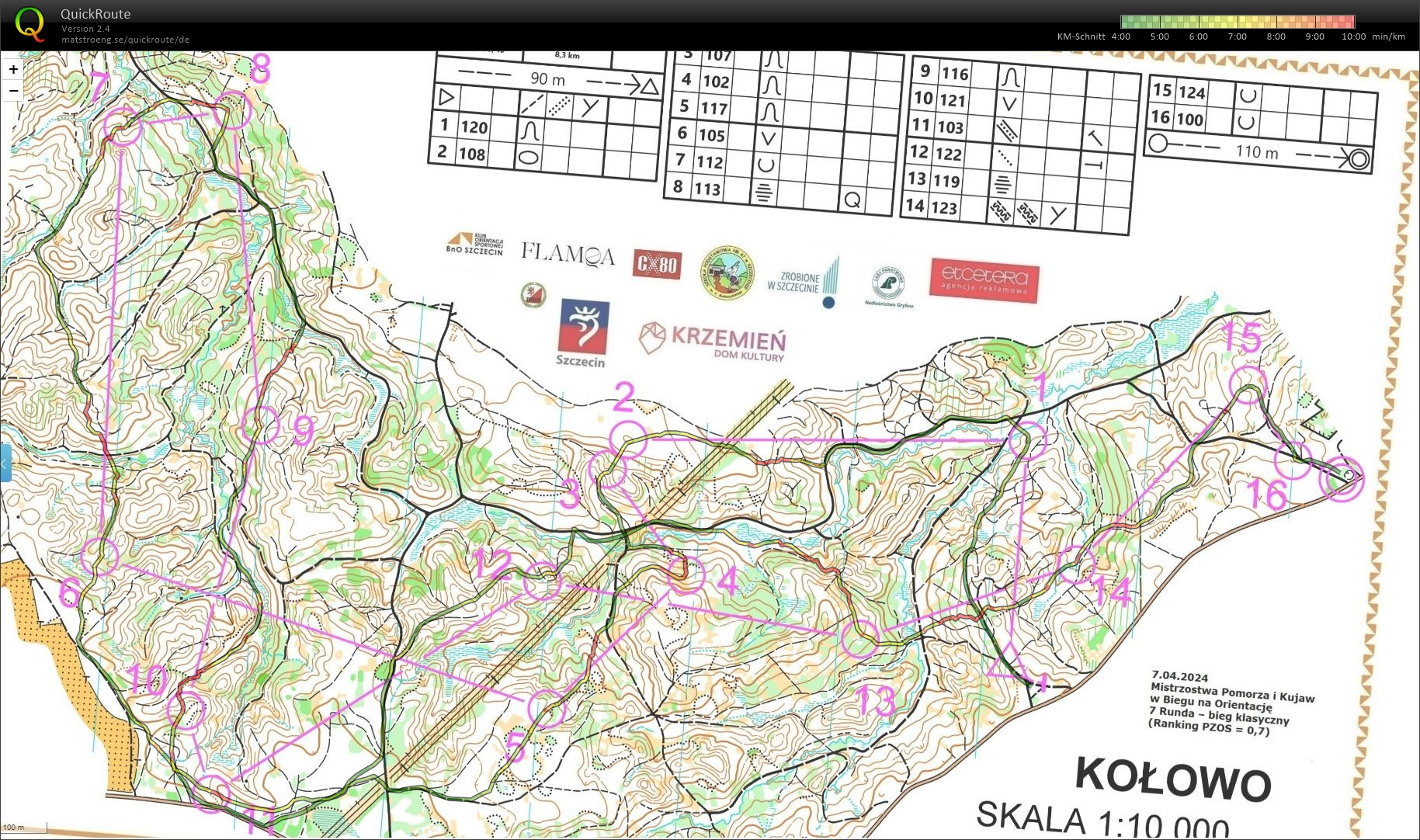Screen dimensions: 1420x840
Task: Click the red etcetera agency logo
Action: 984,280
